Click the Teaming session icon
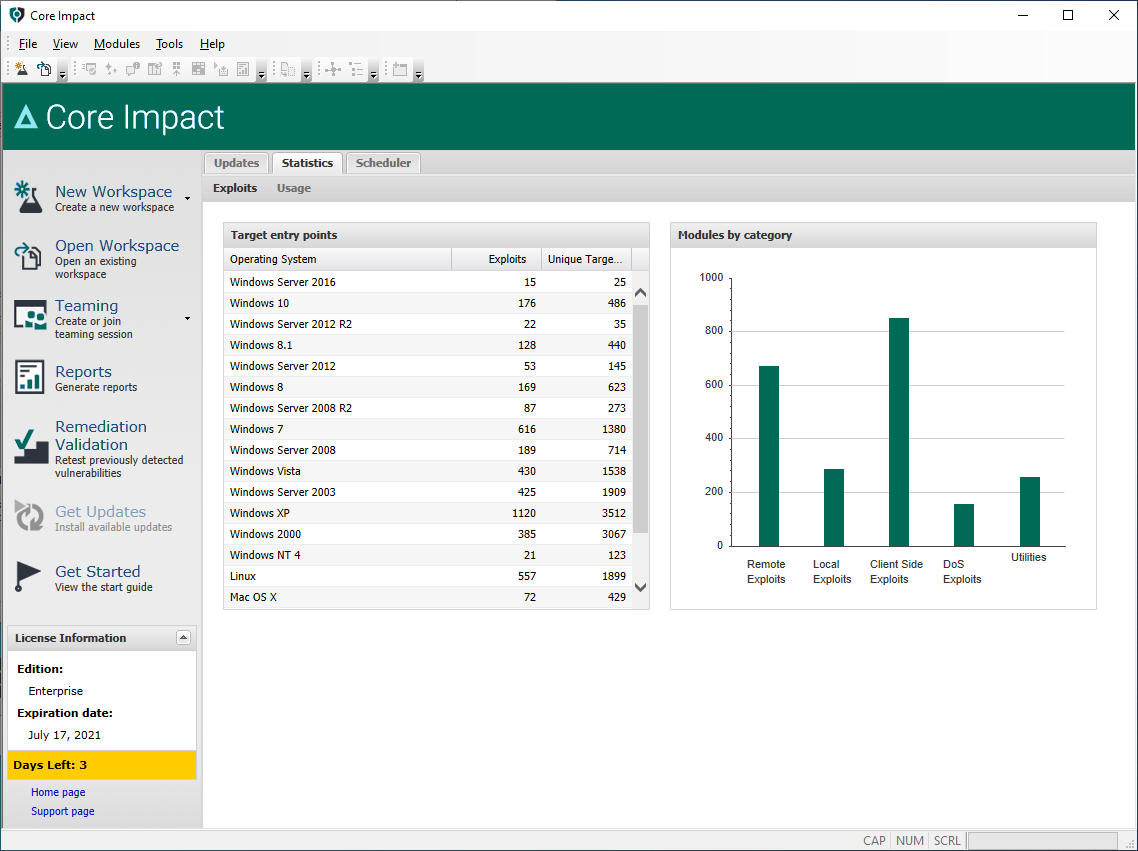 point(30,315)
